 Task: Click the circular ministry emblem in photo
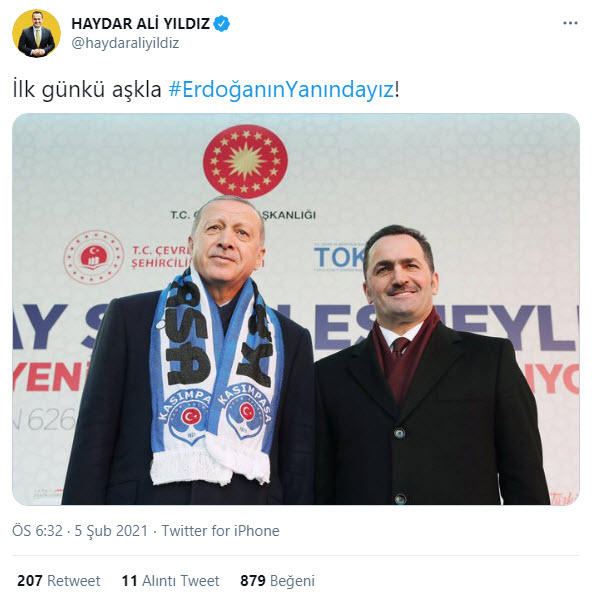tap(93, 257)
